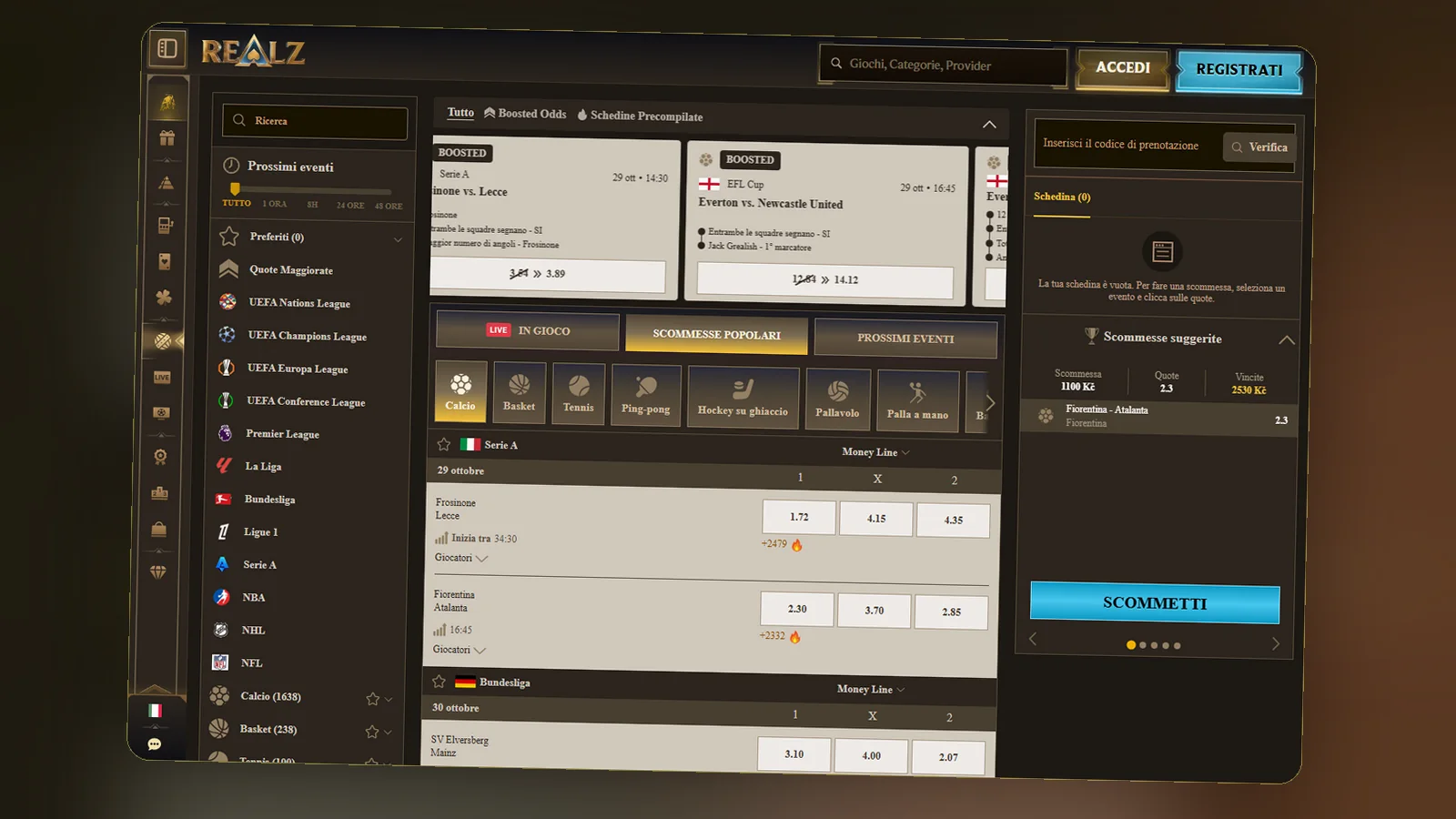This screenshot has width=1456, height=819.
Task: Select the Hockey su ghiaccio tile
Action: [743, 398]
